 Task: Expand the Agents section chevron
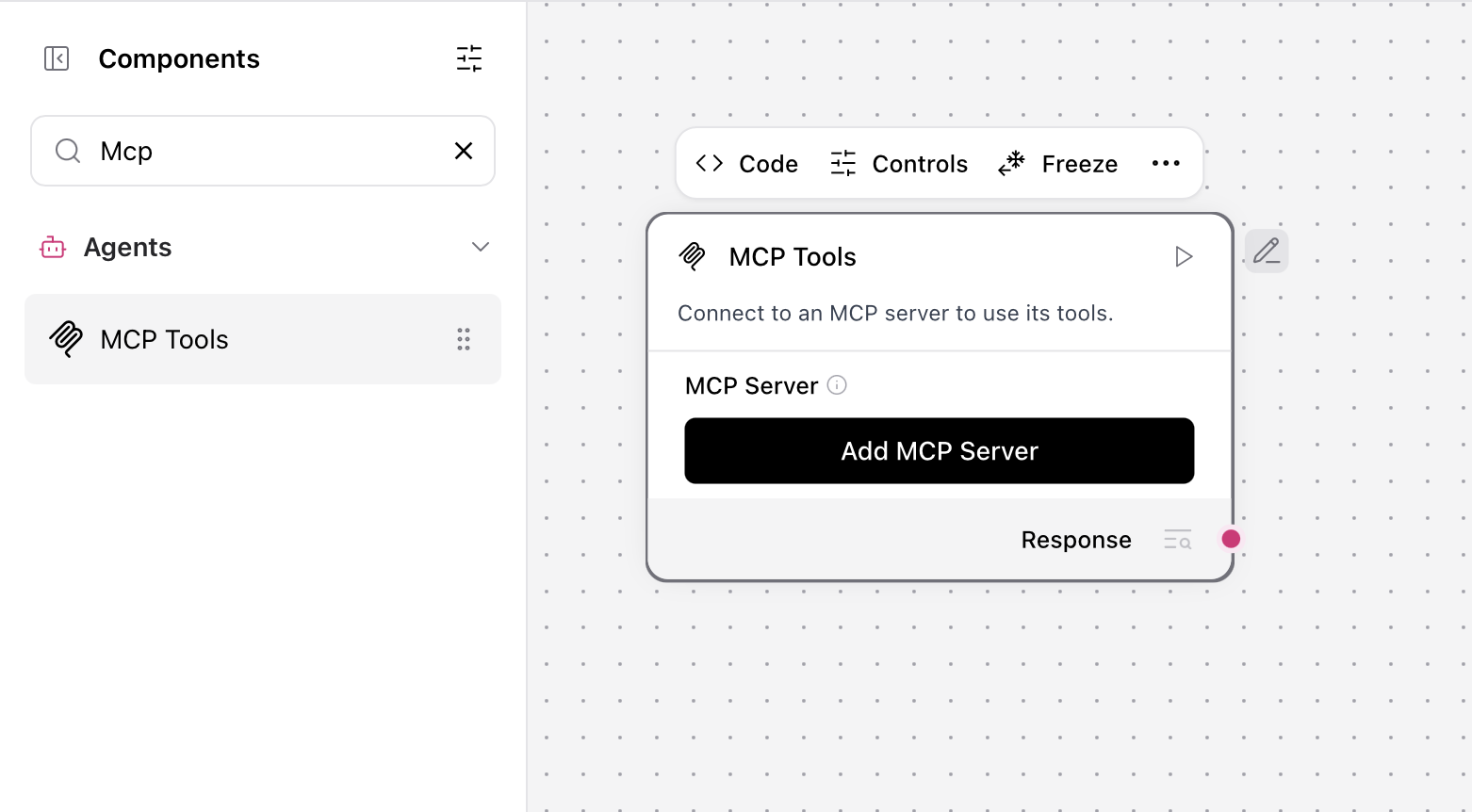click(481, 246)
